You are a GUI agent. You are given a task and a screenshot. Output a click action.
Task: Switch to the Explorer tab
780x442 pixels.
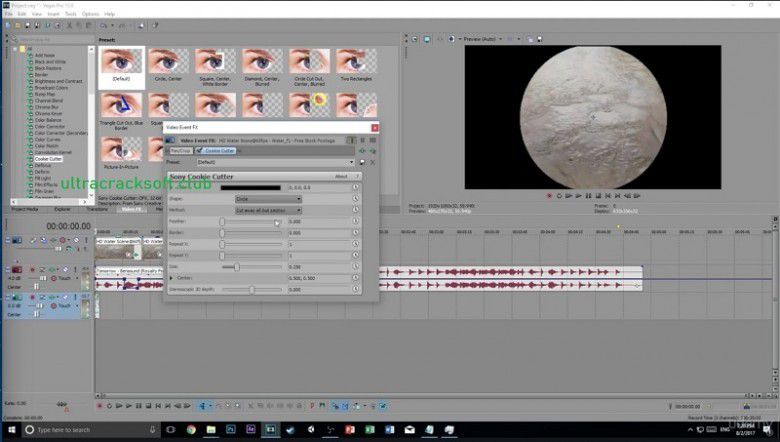[62, 209]
